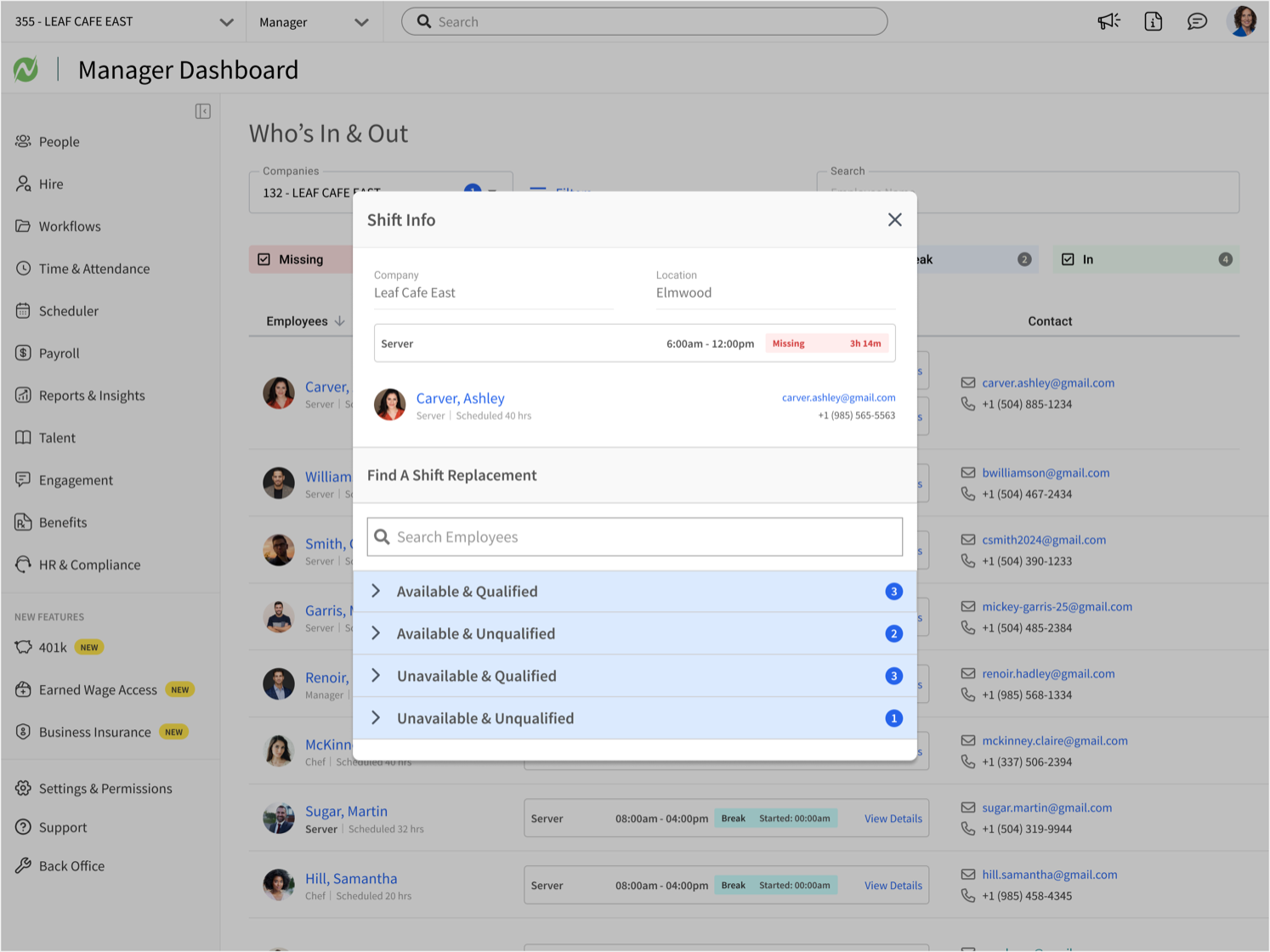Click the Back Office wrench icon
The width and height of the screenshot is (1270, 952).
tap(23, 865)
